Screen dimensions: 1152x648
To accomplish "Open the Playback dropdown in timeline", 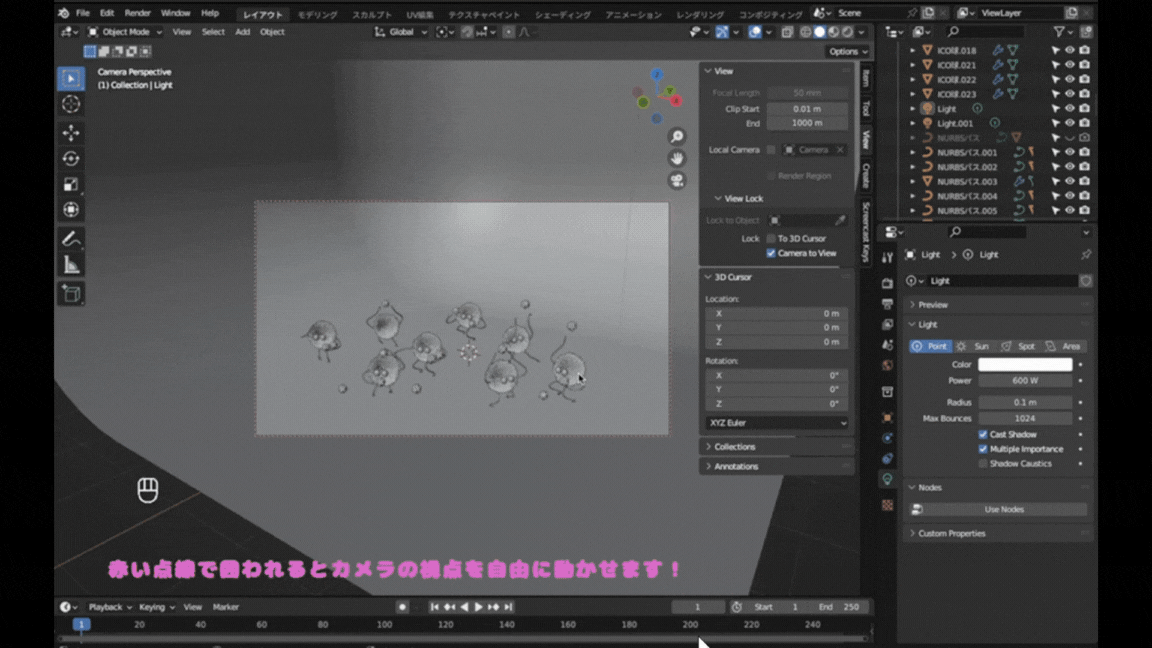I will coord(109,607).
